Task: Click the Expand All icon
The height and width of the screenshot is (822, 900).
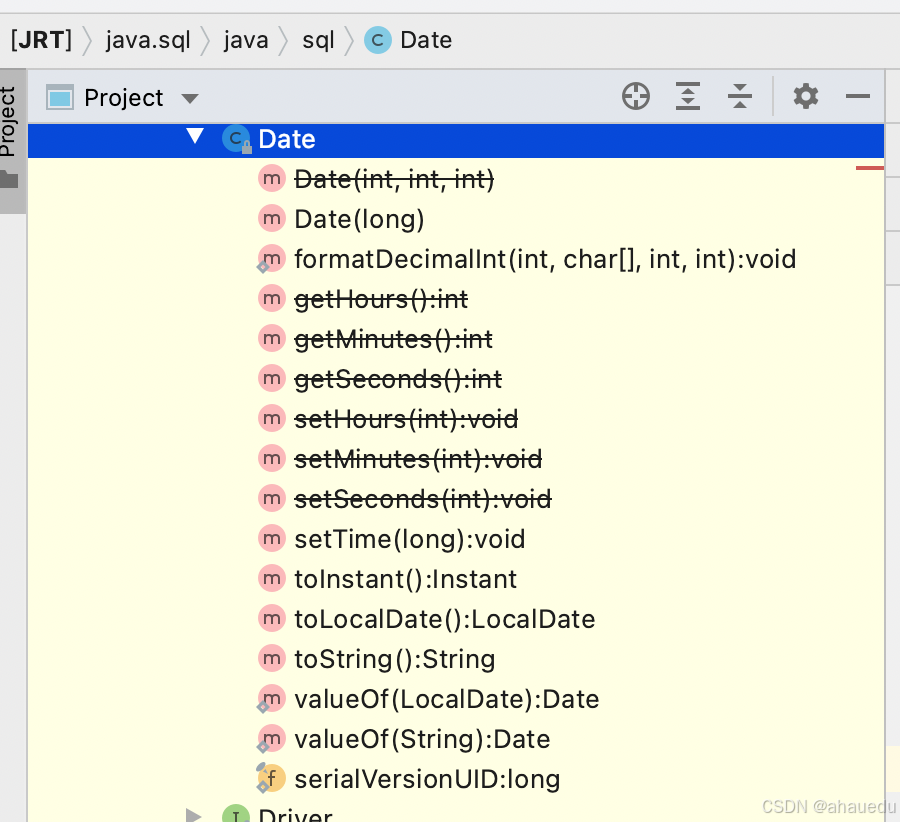Action: point(688,96)
